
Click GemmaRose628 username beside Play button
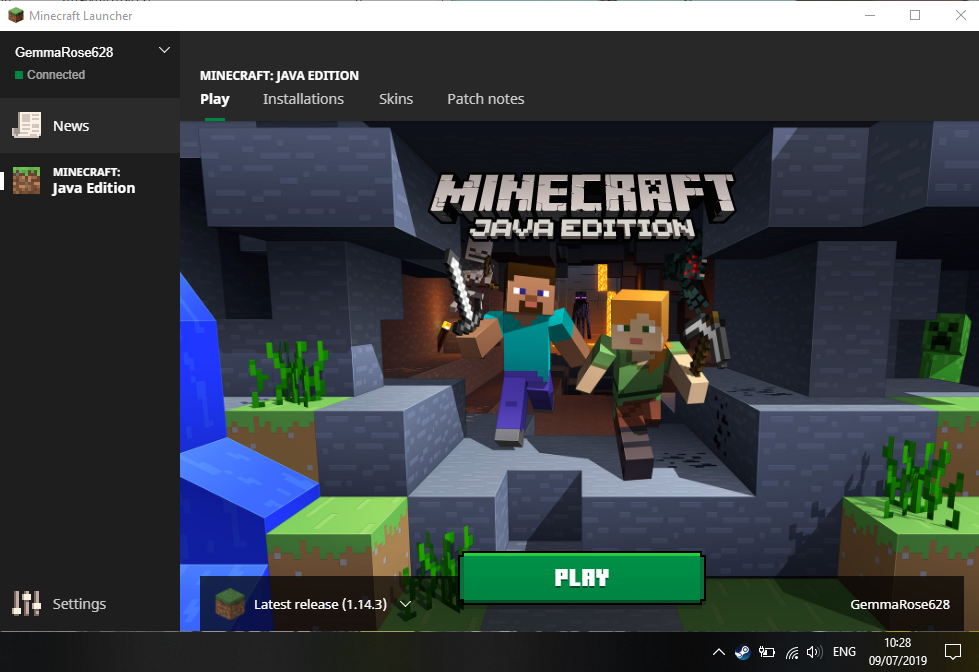[x=900, y=605]
